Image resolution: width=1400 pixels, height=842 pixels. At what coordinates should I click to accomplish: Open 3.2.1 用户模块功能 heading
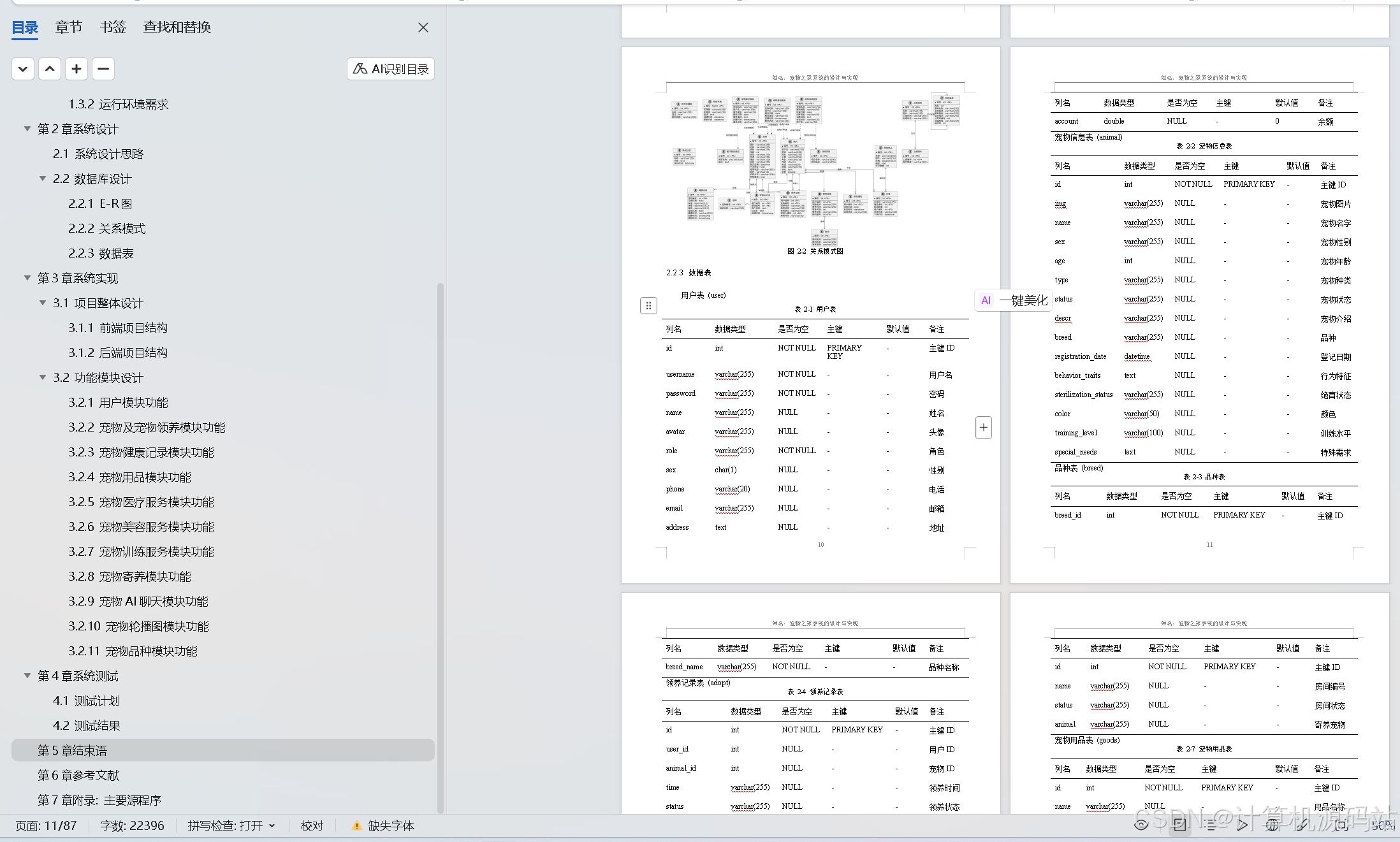tap(118, 402)
